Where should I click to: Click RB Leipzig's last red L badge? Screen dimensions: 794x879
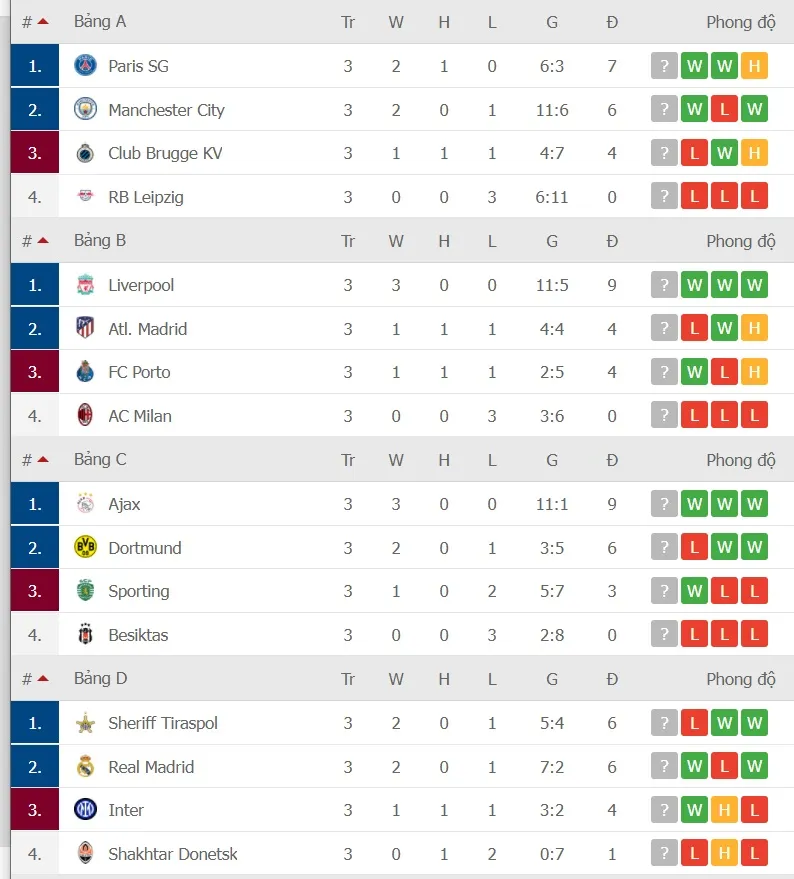[754, 197]
